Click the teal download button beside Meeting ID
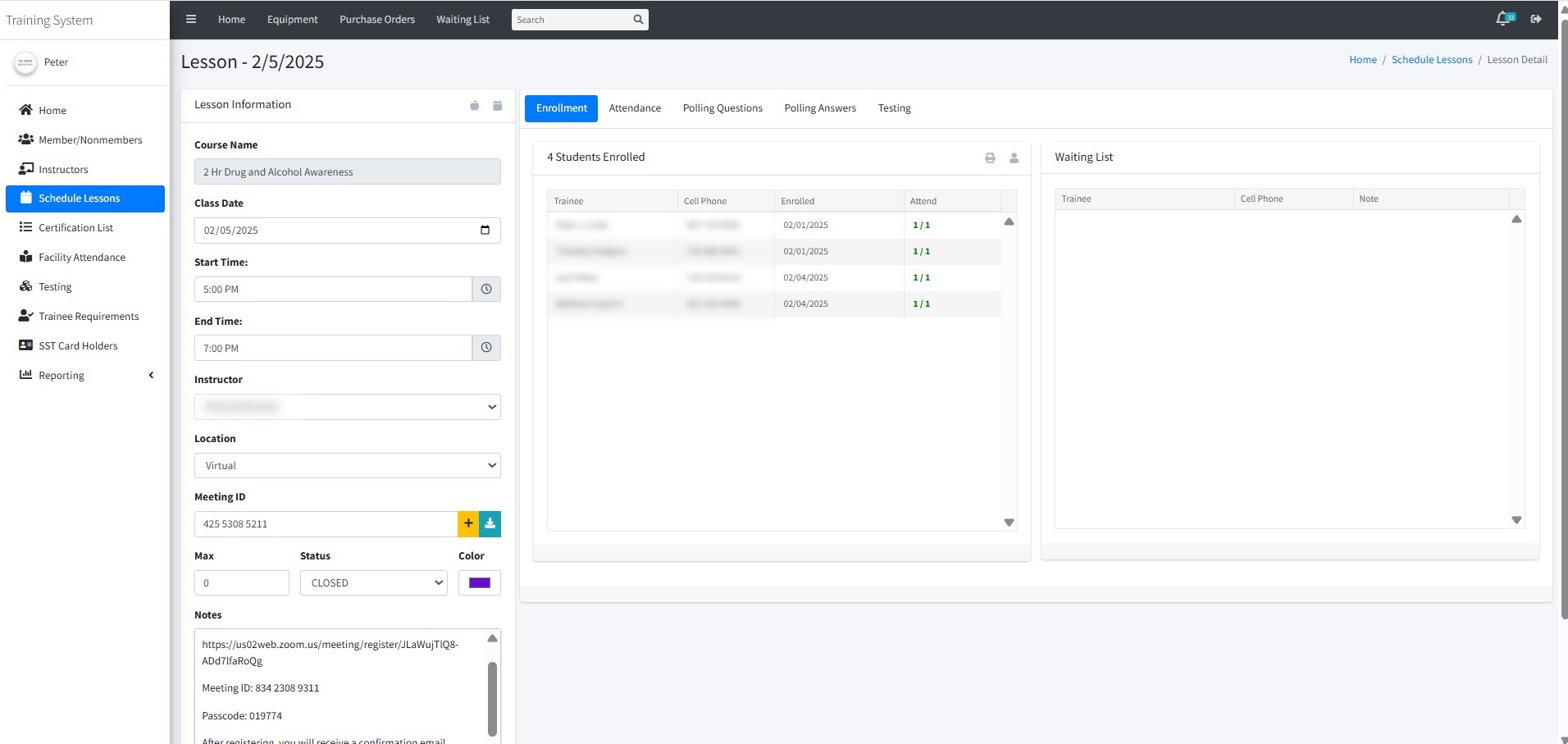The height and width of the screenshot is (744, 1568). click(490, 523)
